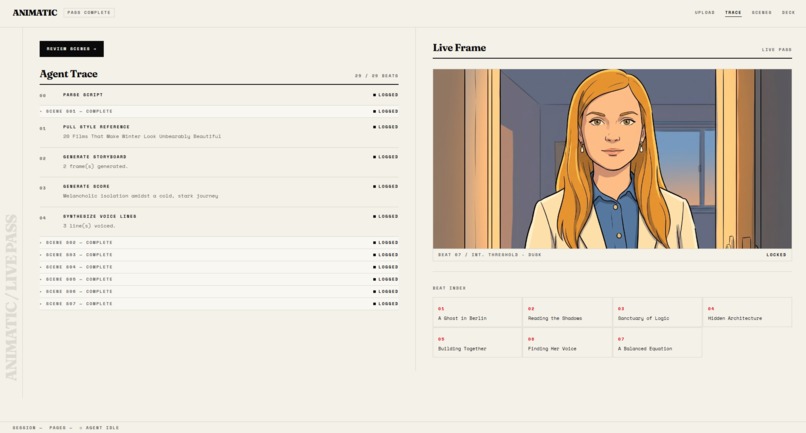Expand the Scene 006 – Complete row
806x433 pixels.
point(219,292)
